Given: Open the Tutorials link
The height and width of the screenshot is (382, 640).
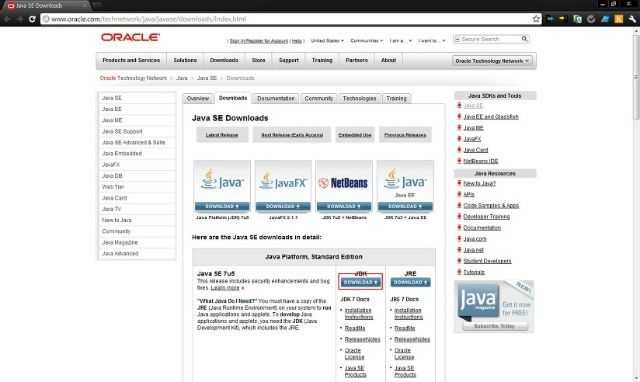Looking at the screenshot, I should (474, 272).
